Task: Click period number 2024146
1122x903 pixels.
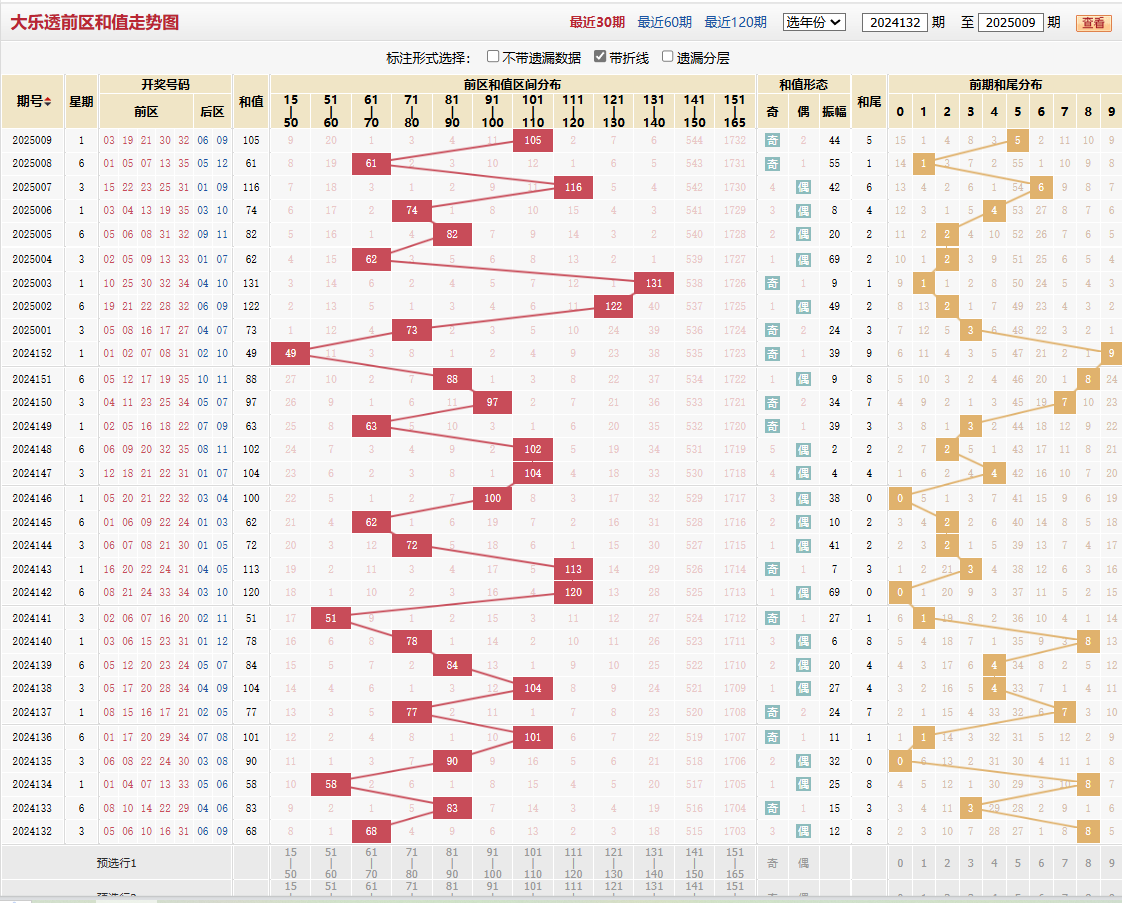Action: coord(32,499)
